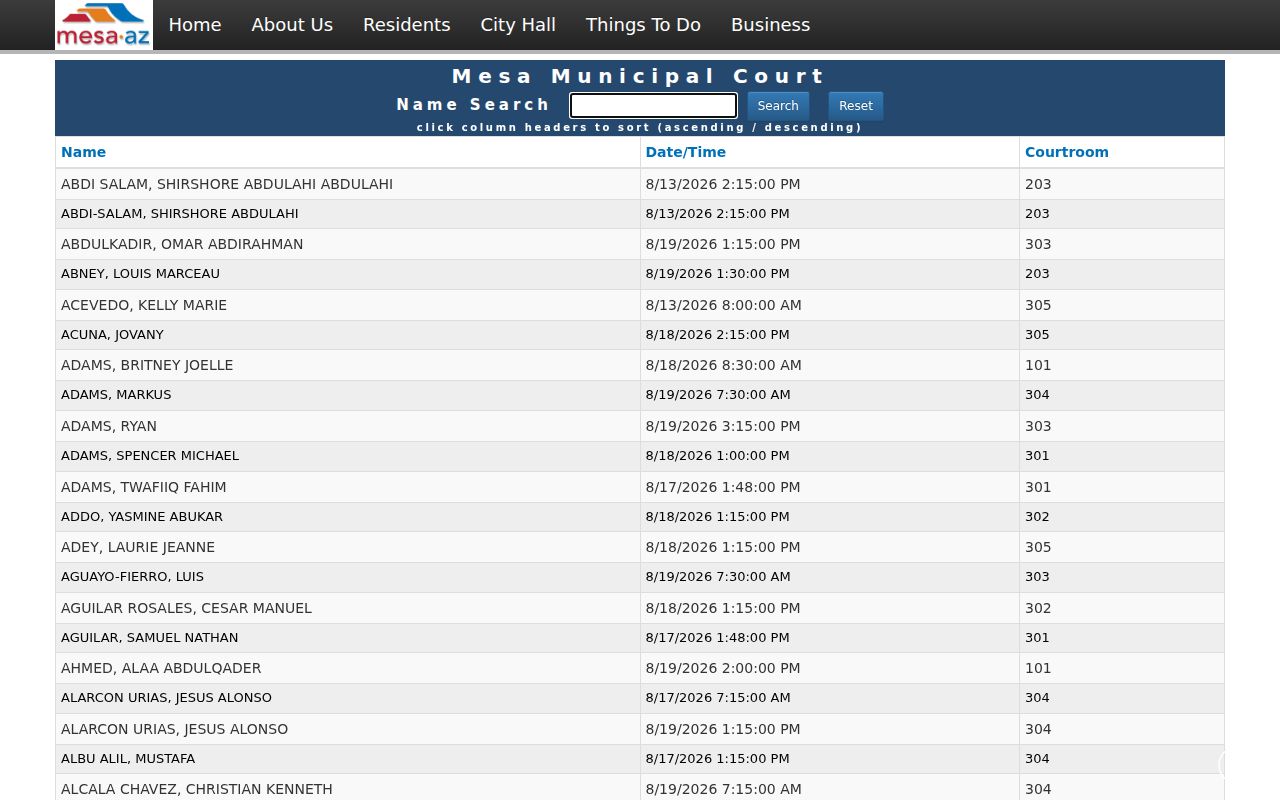
Task: Open the City Hall menu
Action: point(518,25)
